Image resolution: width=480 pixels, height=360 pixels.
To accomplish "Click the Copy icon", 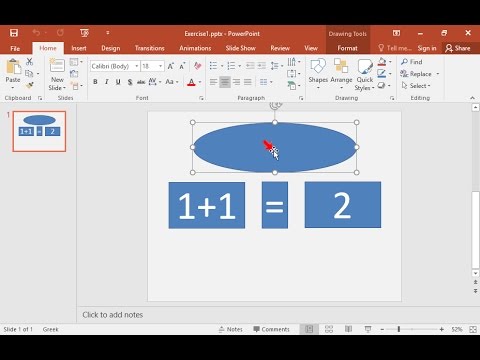I will tap(29, 73).
